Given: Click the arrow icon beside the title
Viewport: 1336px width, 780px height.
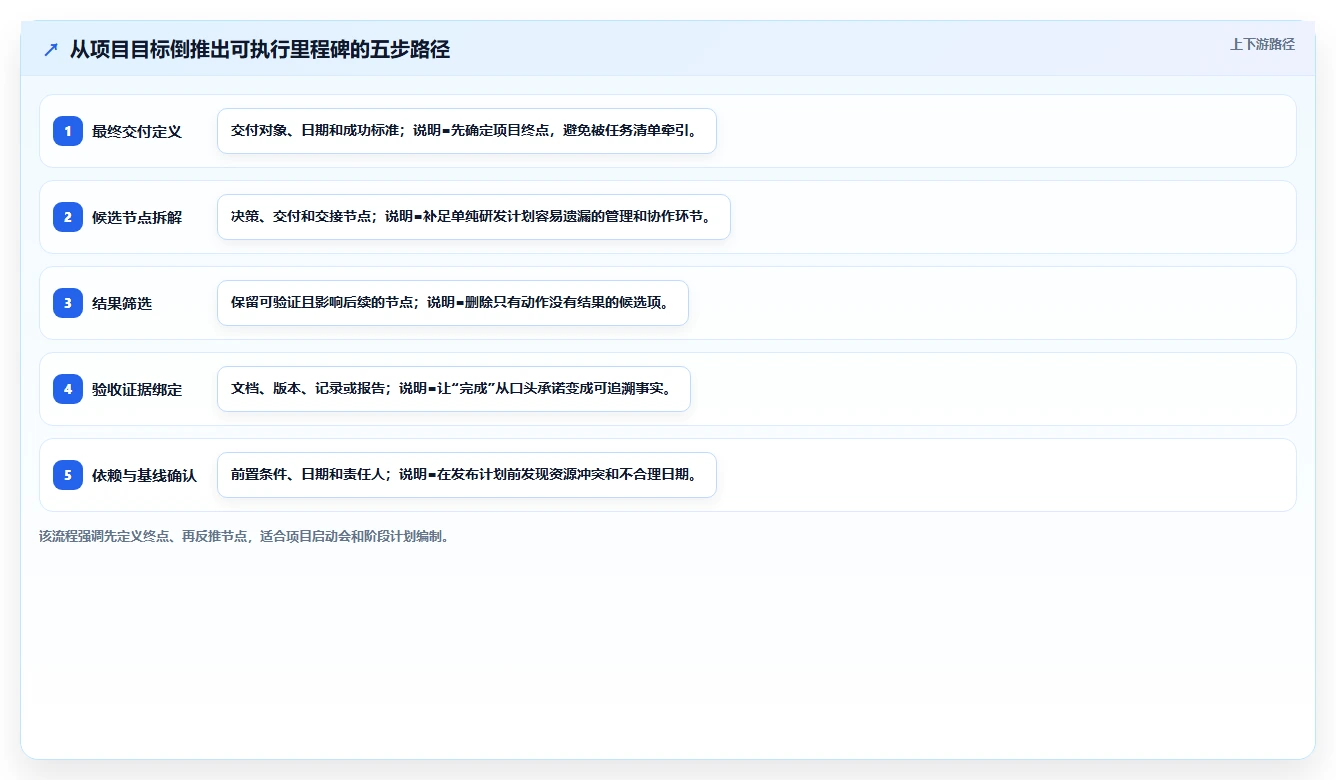Looking at the screenshot, I should (x=51, y=50).
